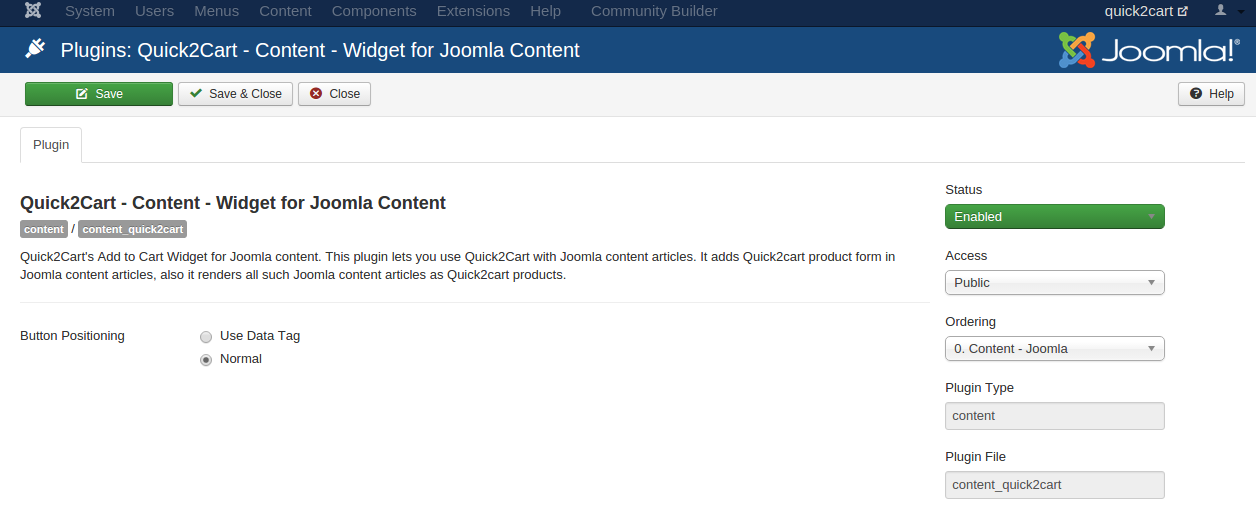Open the Extensions menu
The width and height of the screenshot is (1256, 516).
(473, 11)
